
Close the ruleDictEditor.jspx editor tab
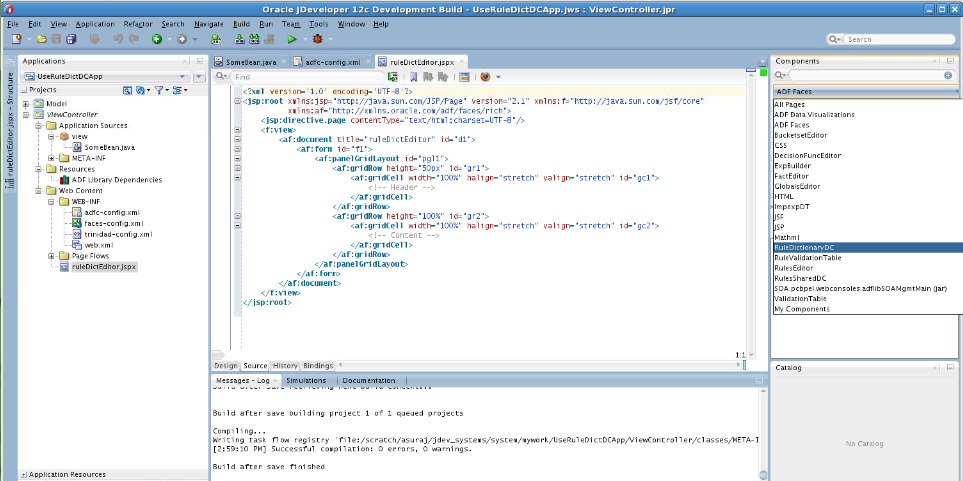(461, 62)
